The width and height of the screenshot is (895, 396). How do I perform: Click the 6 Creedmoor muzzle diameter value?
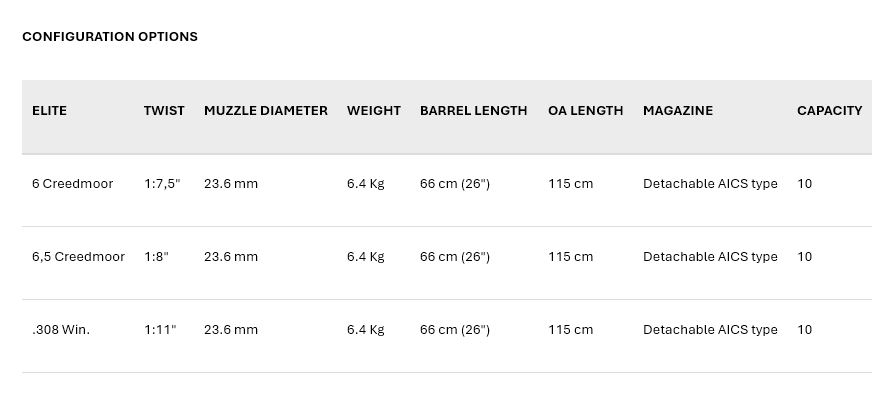tap(231, 184)
